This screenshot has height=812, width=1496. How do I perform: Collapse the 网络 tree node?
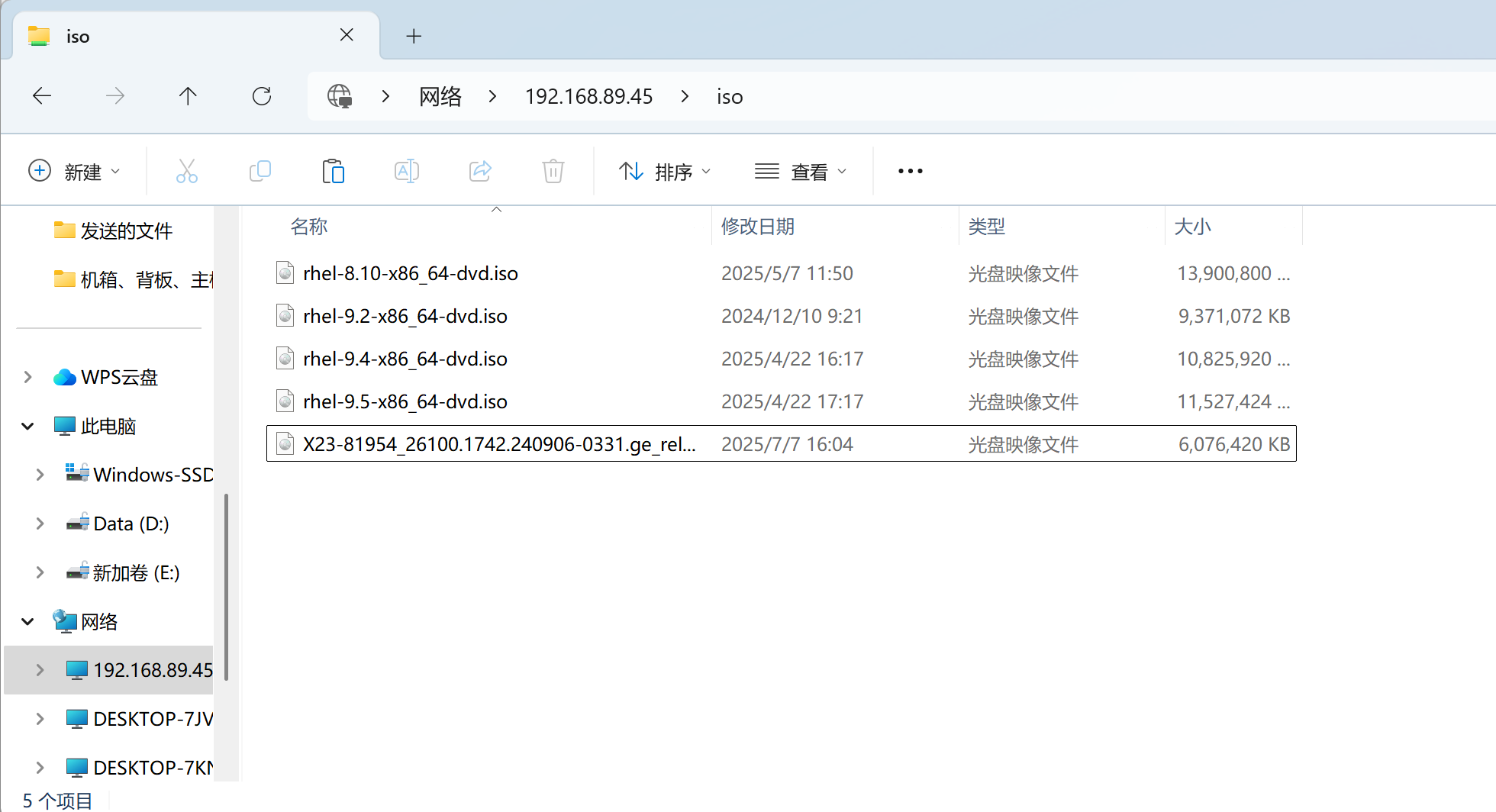coord(28,621)
